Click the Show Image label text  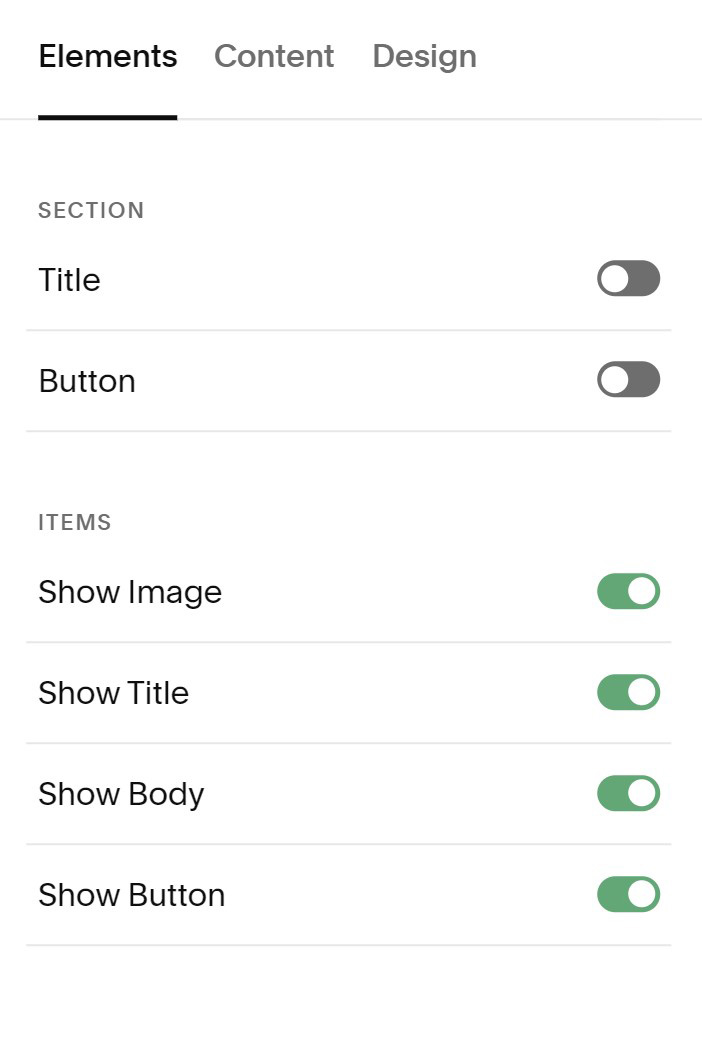coord(130,592)
